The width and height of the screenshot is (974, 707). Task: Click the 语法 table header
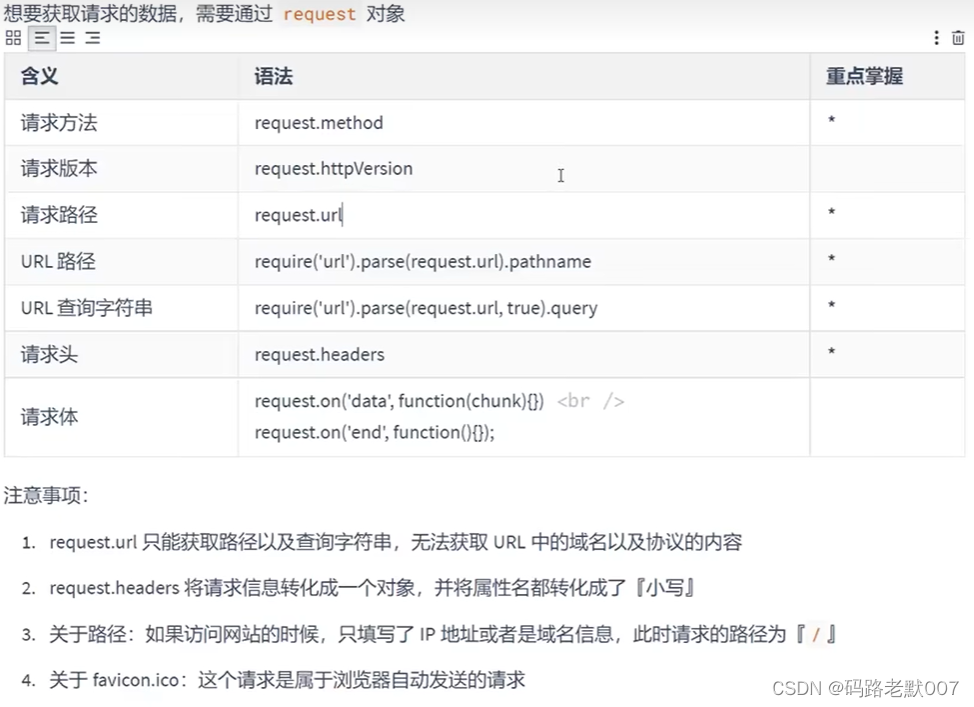[x=272, y=76]
